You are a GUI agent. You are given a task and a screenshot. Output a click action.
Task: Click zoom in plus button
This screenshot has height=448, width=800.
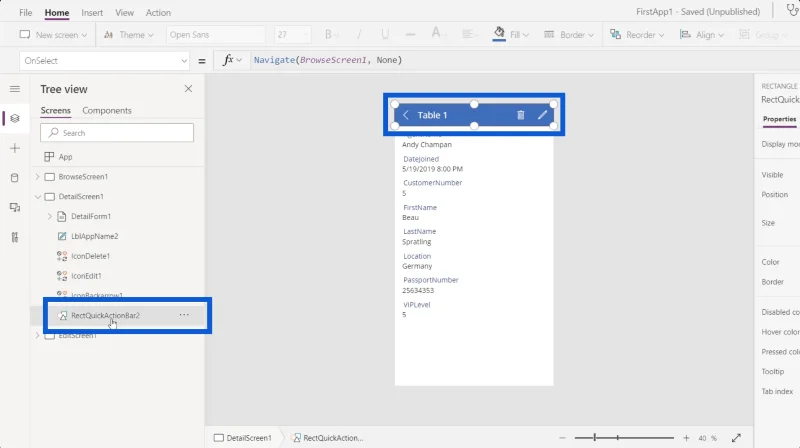[x=686, y=438]
